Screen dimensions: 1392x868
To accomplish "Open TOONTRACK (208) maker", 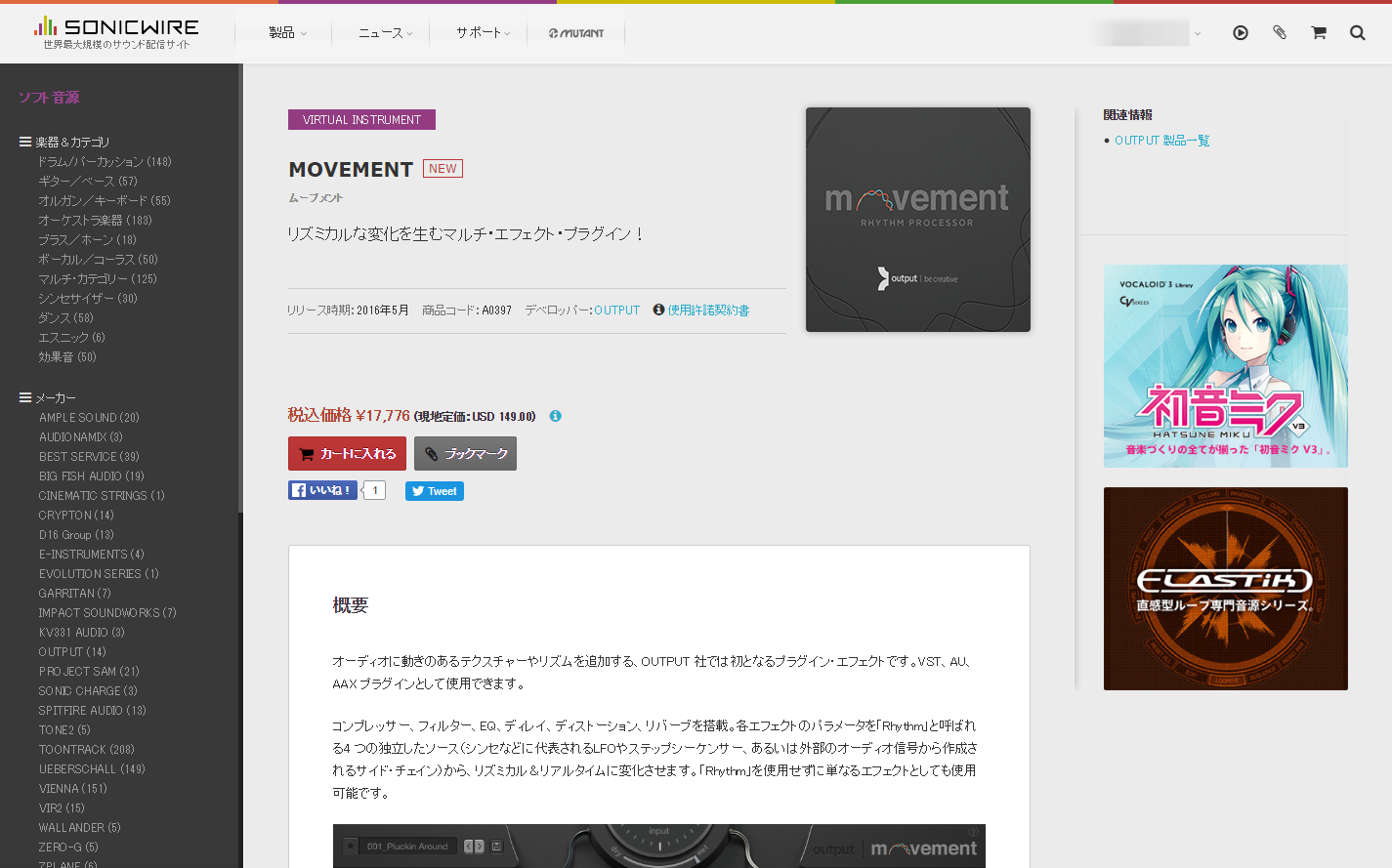I will (x=87, y=750).
